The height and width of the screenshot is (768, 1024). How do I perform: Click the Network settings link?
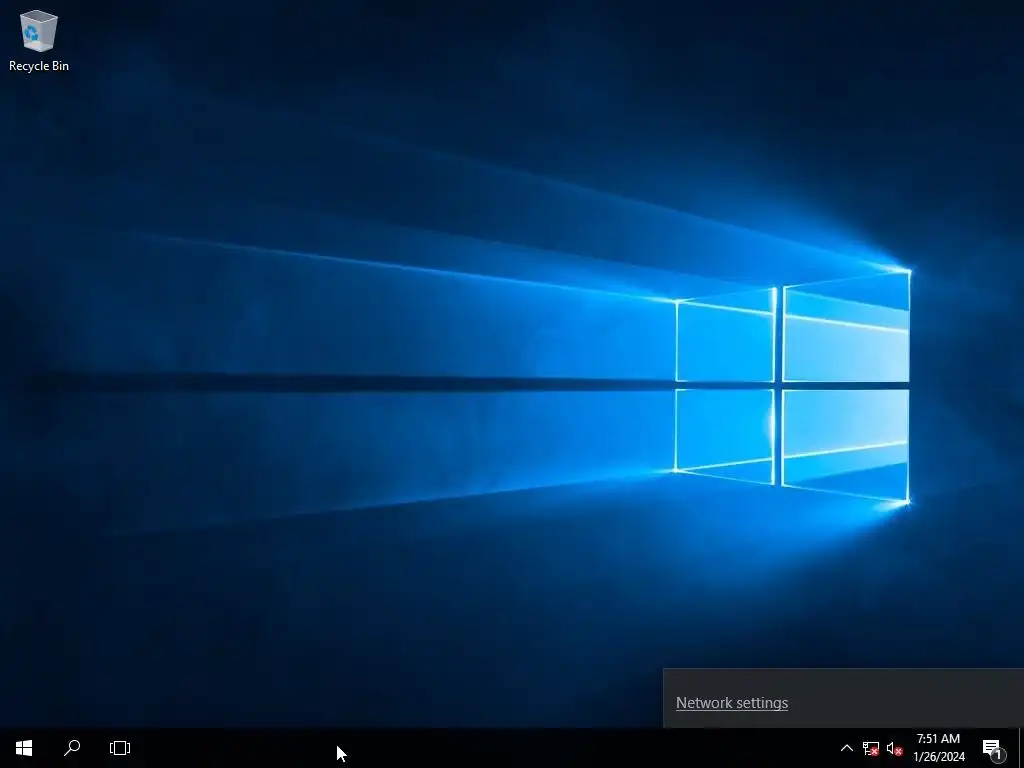pos(731,703)
